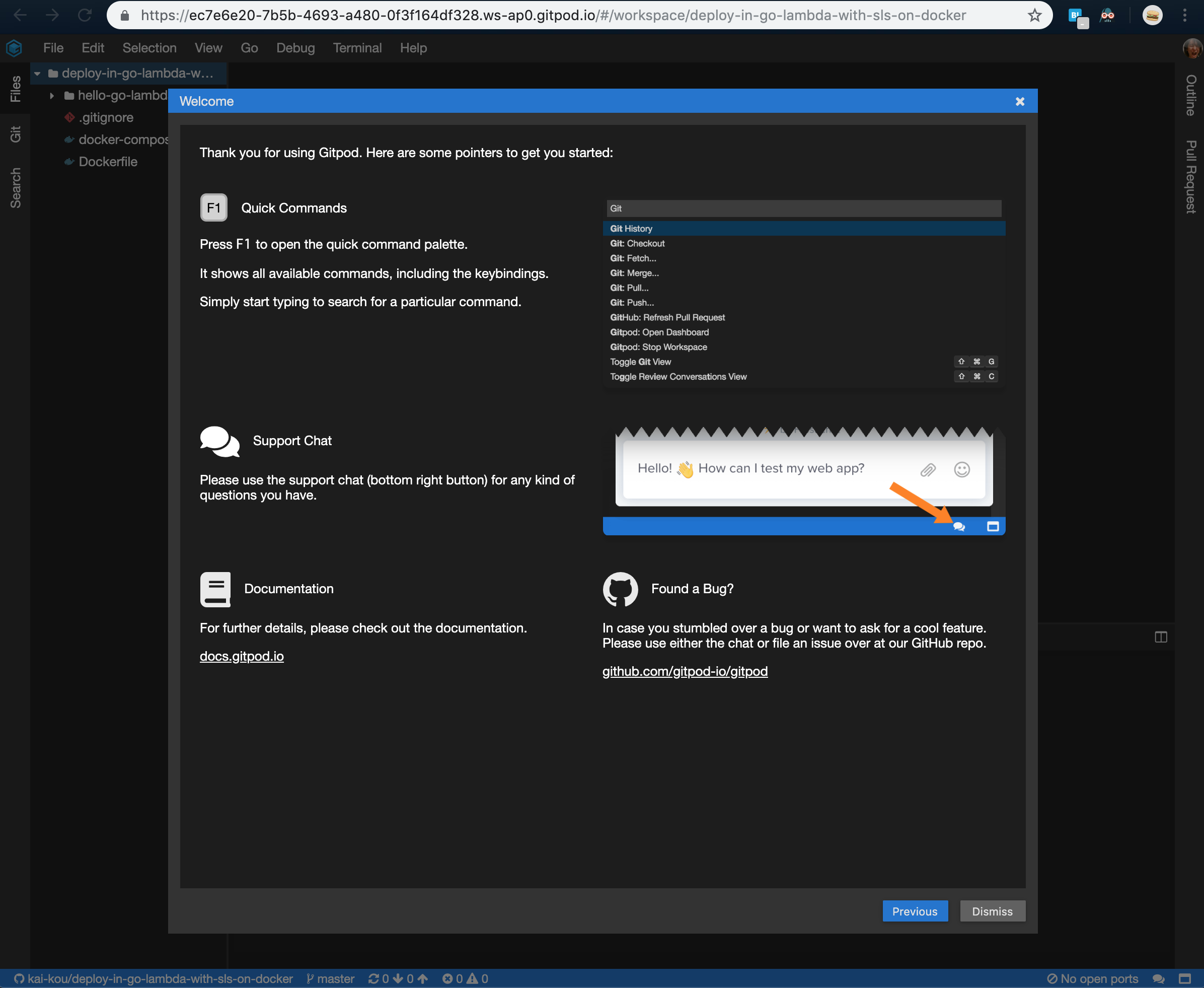Expand the hello-go-lambda folder
Viewport: 1204px width, 988px height.
pyautogui.click(x=52, y=95)
